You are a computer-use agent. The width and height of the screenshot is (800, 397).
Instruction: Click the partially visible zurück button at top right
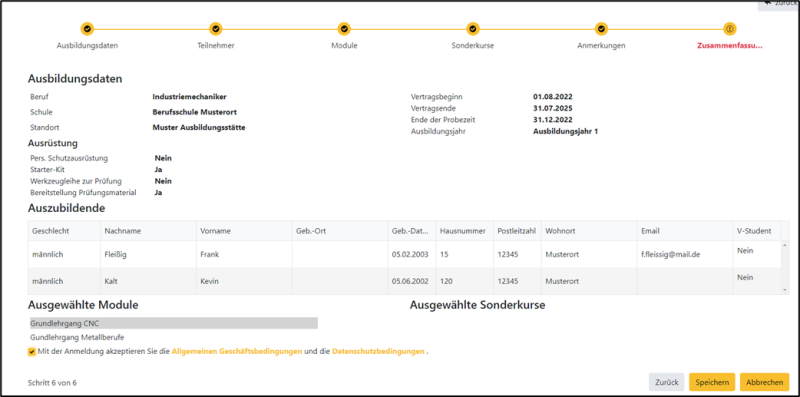[x=779, y=5]
